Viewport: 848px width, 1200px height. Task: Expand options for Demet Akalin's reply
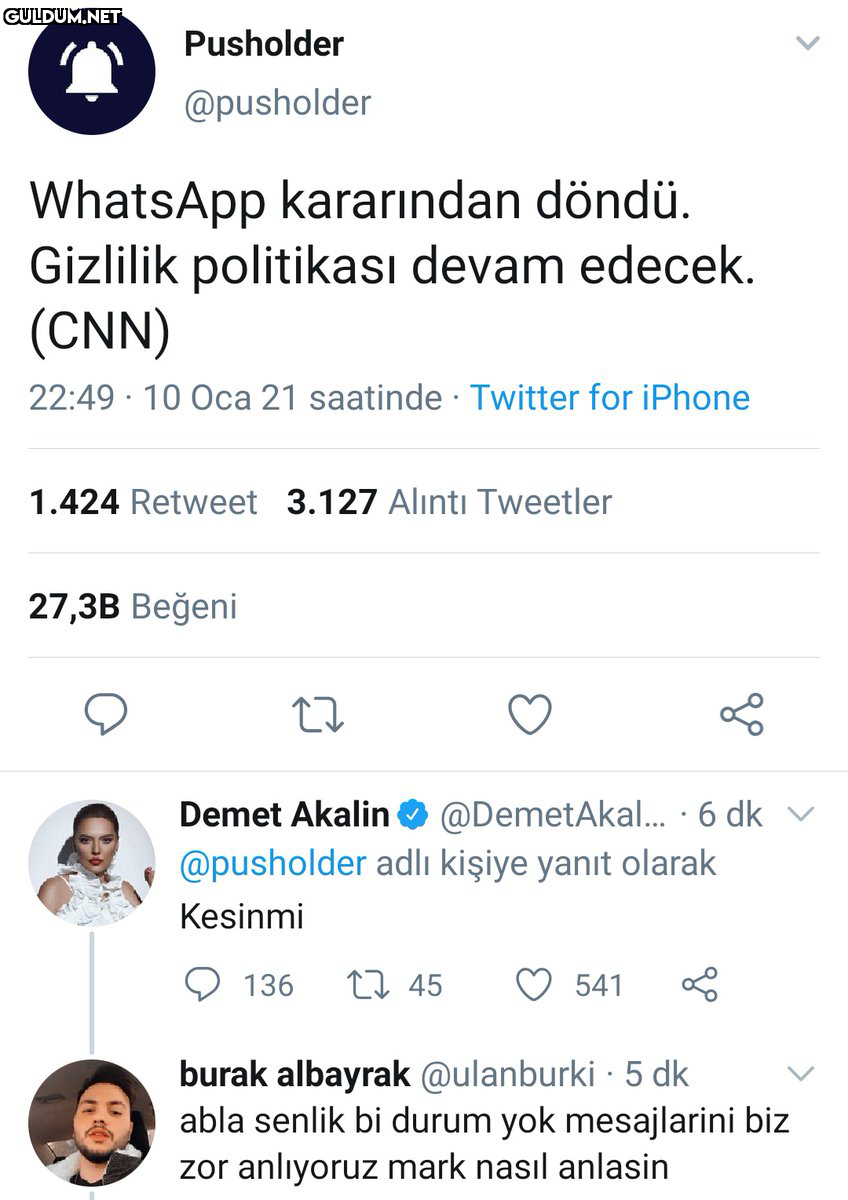(x=802, y=814)
